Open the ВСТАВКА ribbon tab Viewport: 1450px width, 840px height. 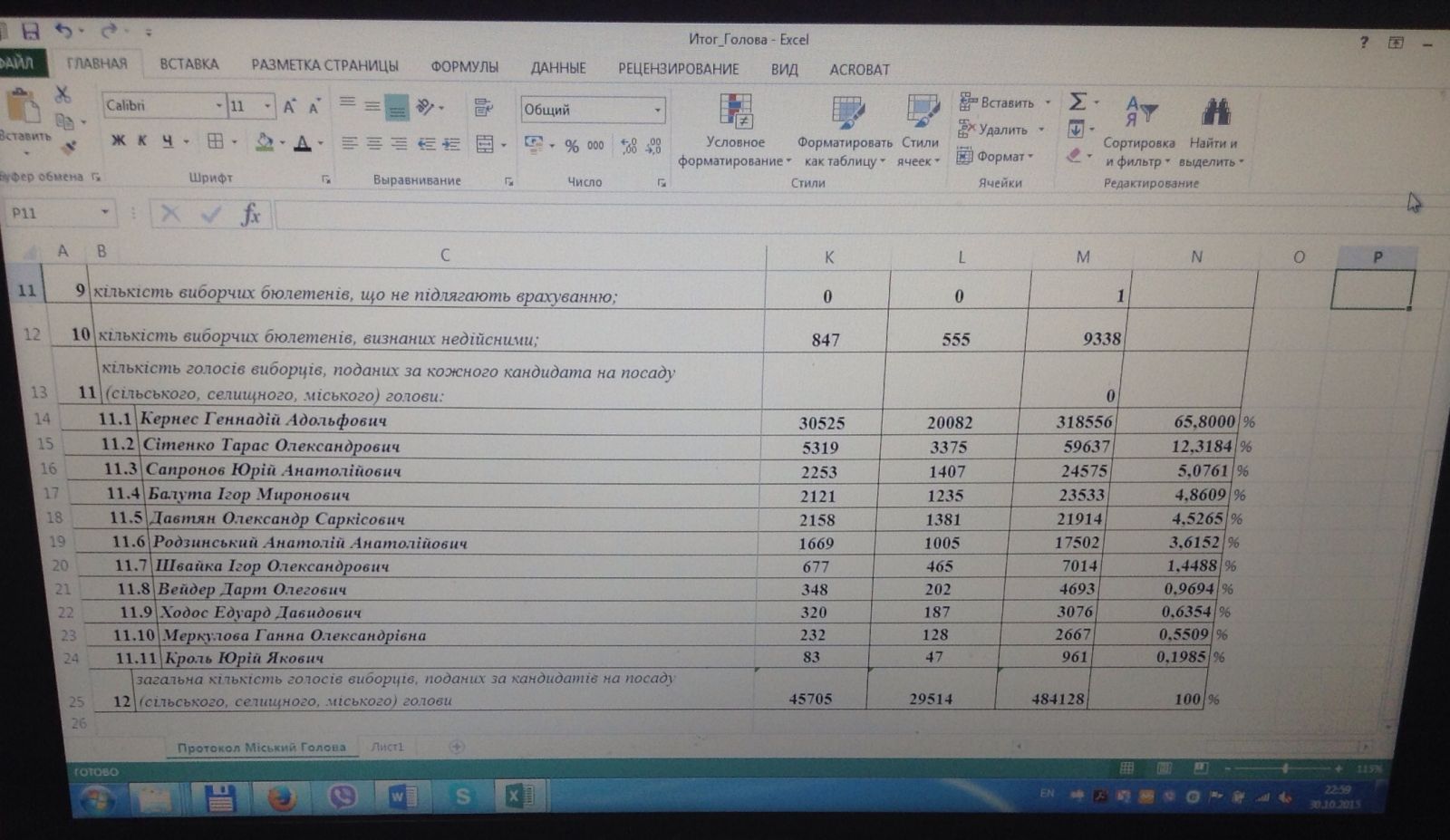pos(188,64)
